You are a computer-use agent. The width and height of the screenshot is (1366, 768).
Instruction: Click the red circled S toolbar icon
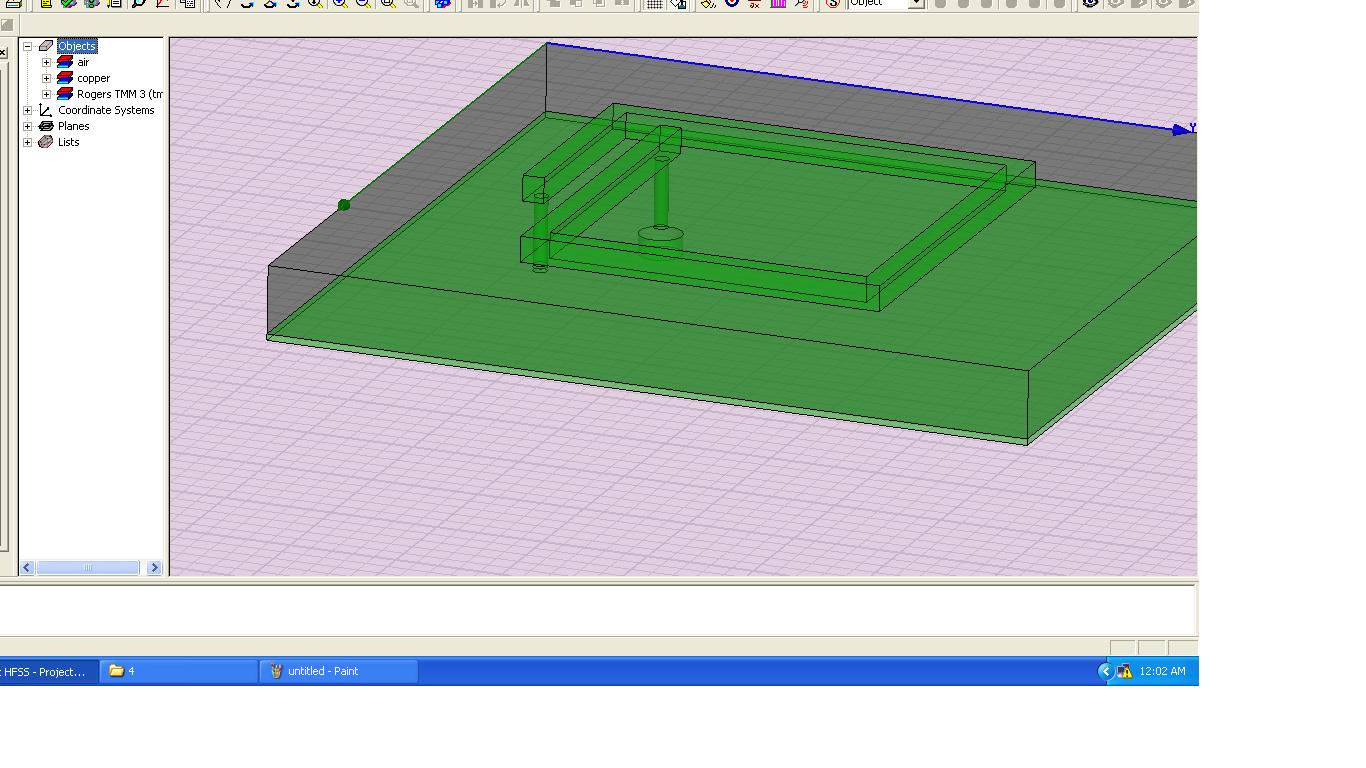832,4
